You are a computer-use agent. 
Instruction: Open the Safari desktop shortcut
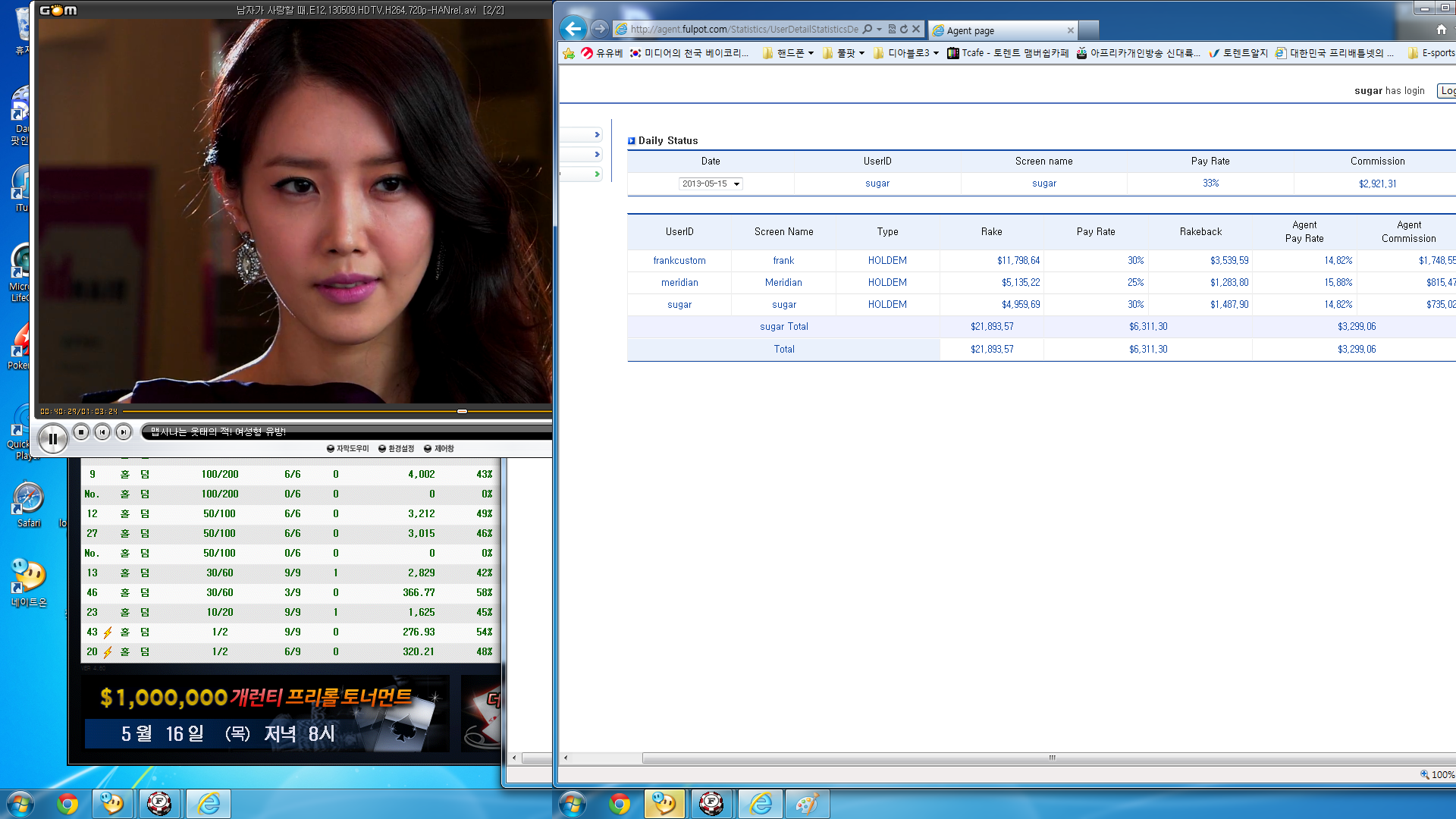[29, 504]
